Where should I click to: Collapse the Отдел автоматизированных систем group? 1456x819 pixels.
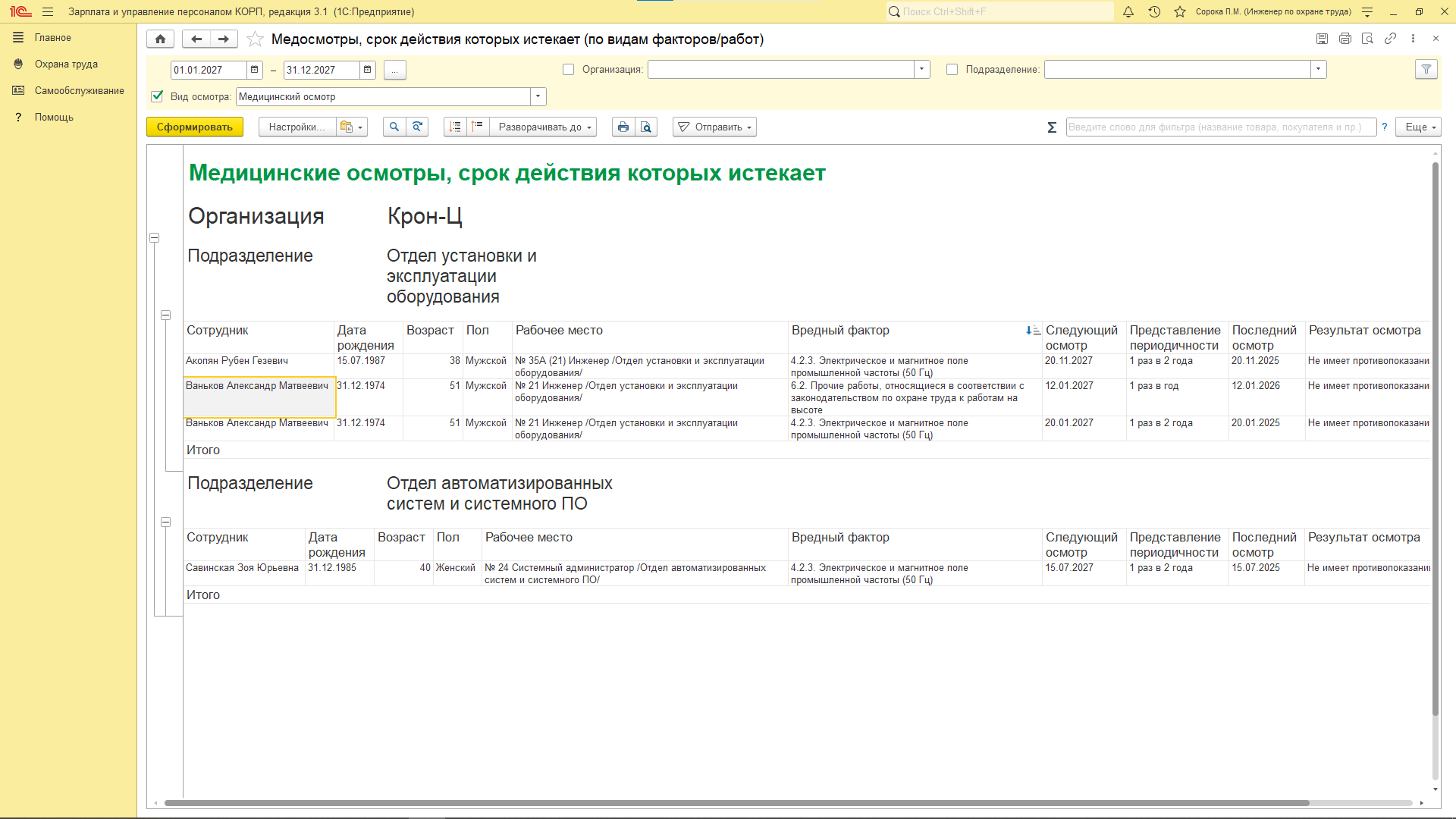click(165, 522)
